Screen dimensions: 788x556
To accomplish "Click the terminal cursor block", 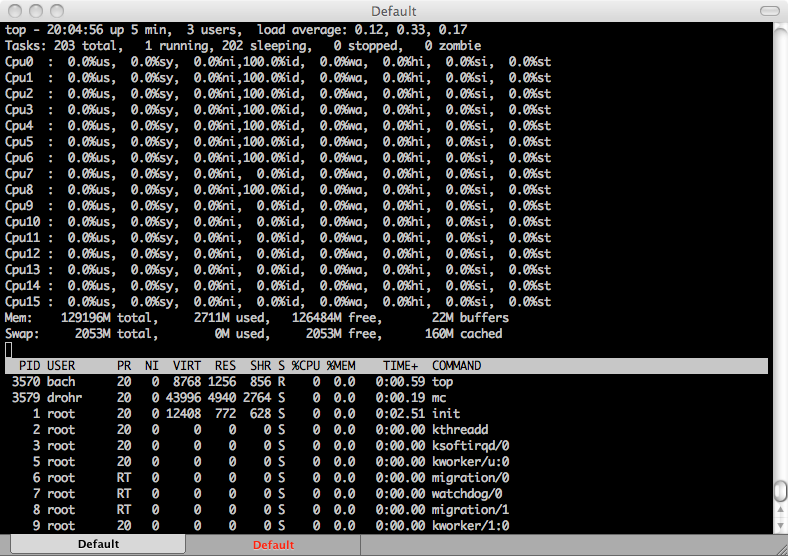I will coord(9,350).
